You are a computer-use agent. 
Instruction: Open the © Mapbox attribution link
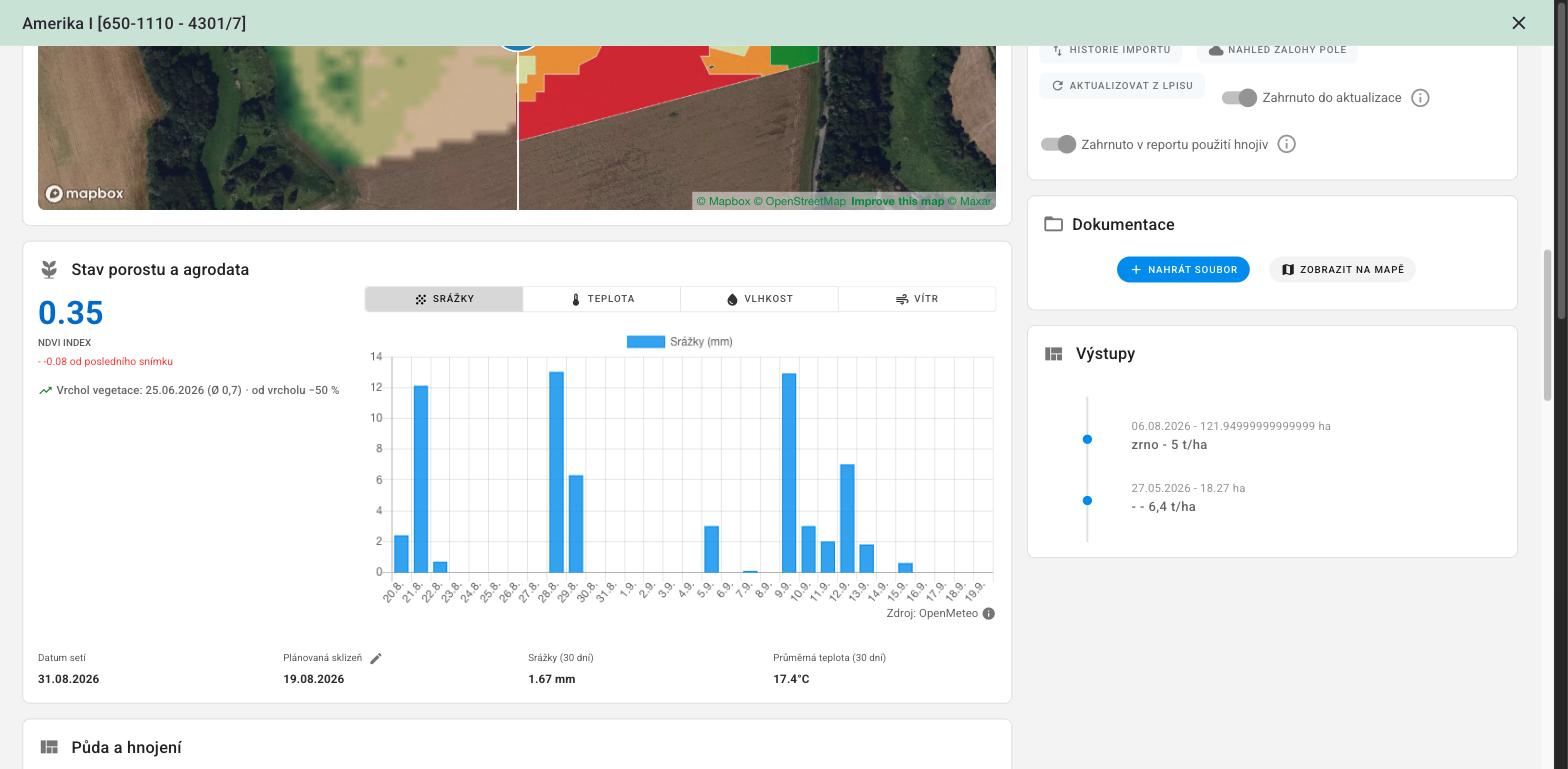[723, 201]
